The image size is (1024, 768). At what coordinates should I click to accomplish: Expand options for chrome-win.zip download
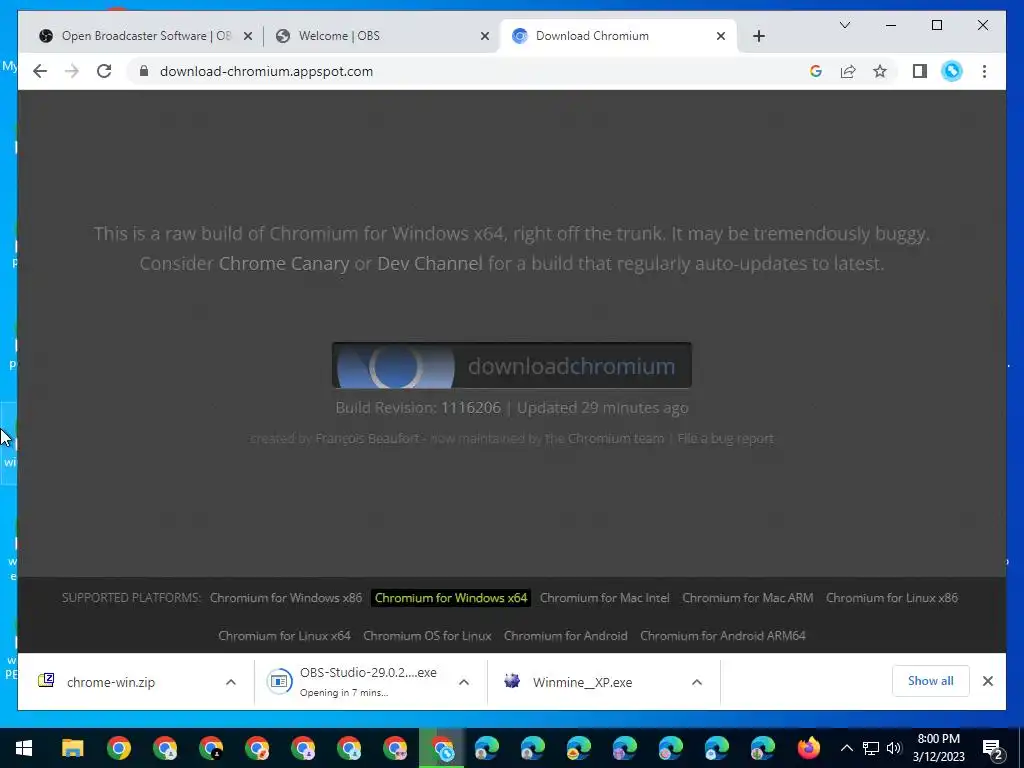coord(231,682)
